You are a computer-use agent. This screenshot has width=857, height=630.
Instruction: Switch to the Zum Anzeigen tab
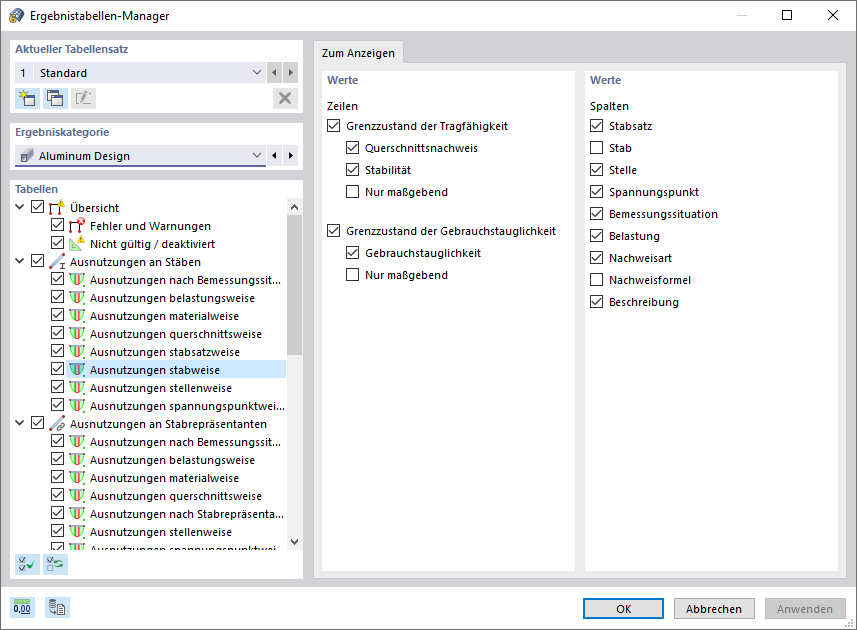358,53
